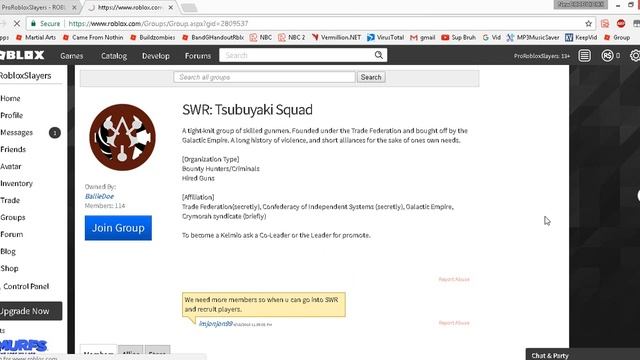Open Trade in sidebar

(x=10, y=200)
